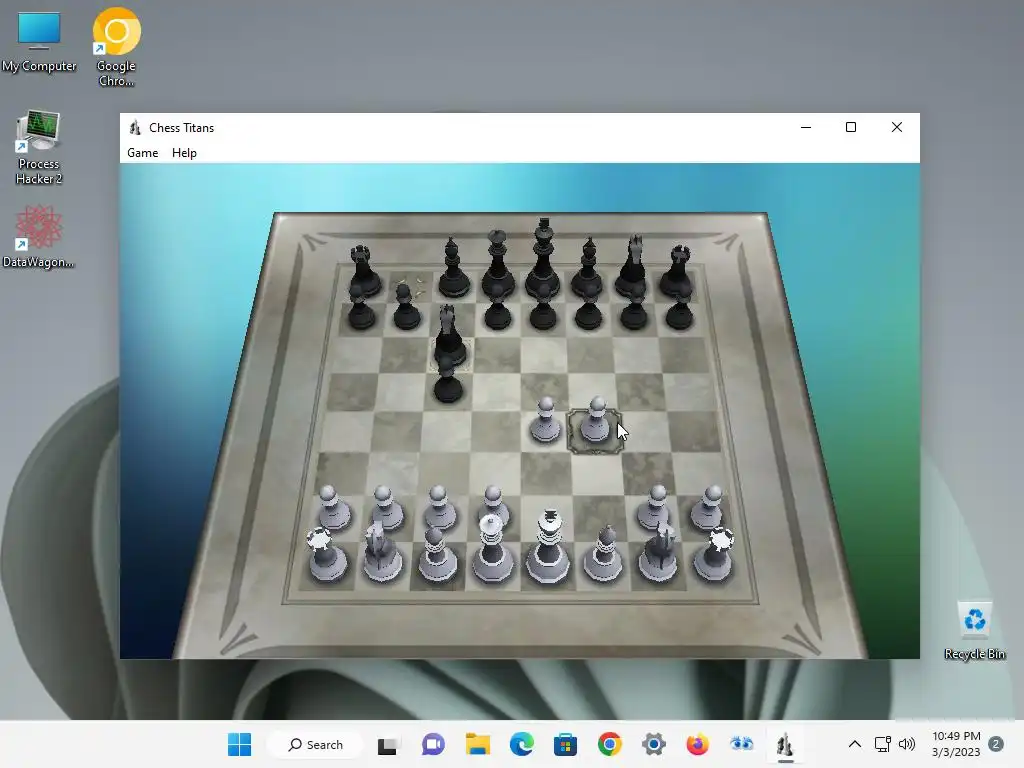The height and width of the screenshot is (768, 1024).
Task: Open File Explorer from the taskbar
Action: tap(477, 744)
